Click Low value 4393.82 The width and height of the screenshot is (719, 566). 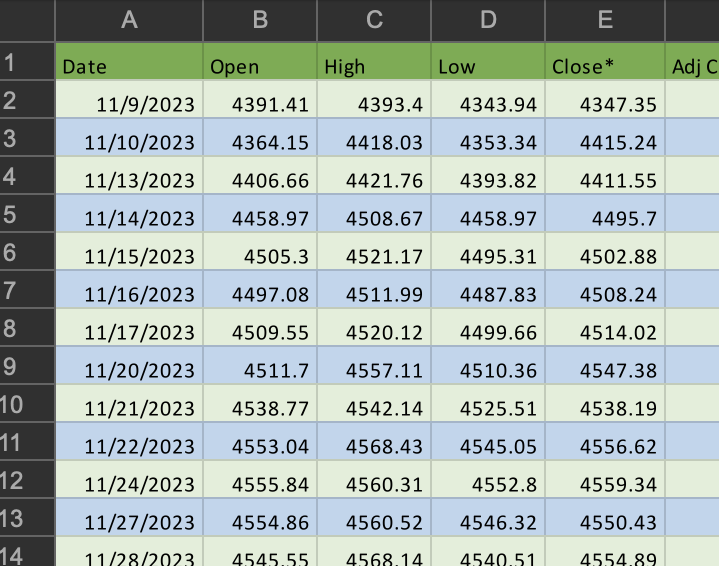click(x=488, y=176)
